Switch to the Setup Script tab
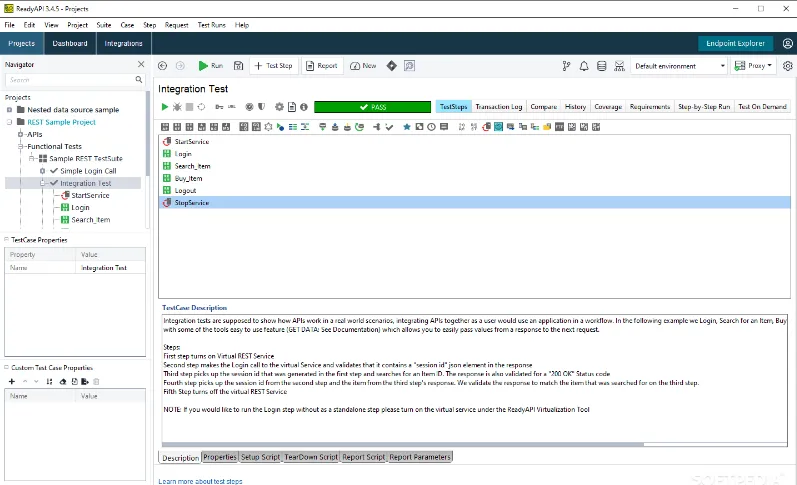 click(260, 457)
